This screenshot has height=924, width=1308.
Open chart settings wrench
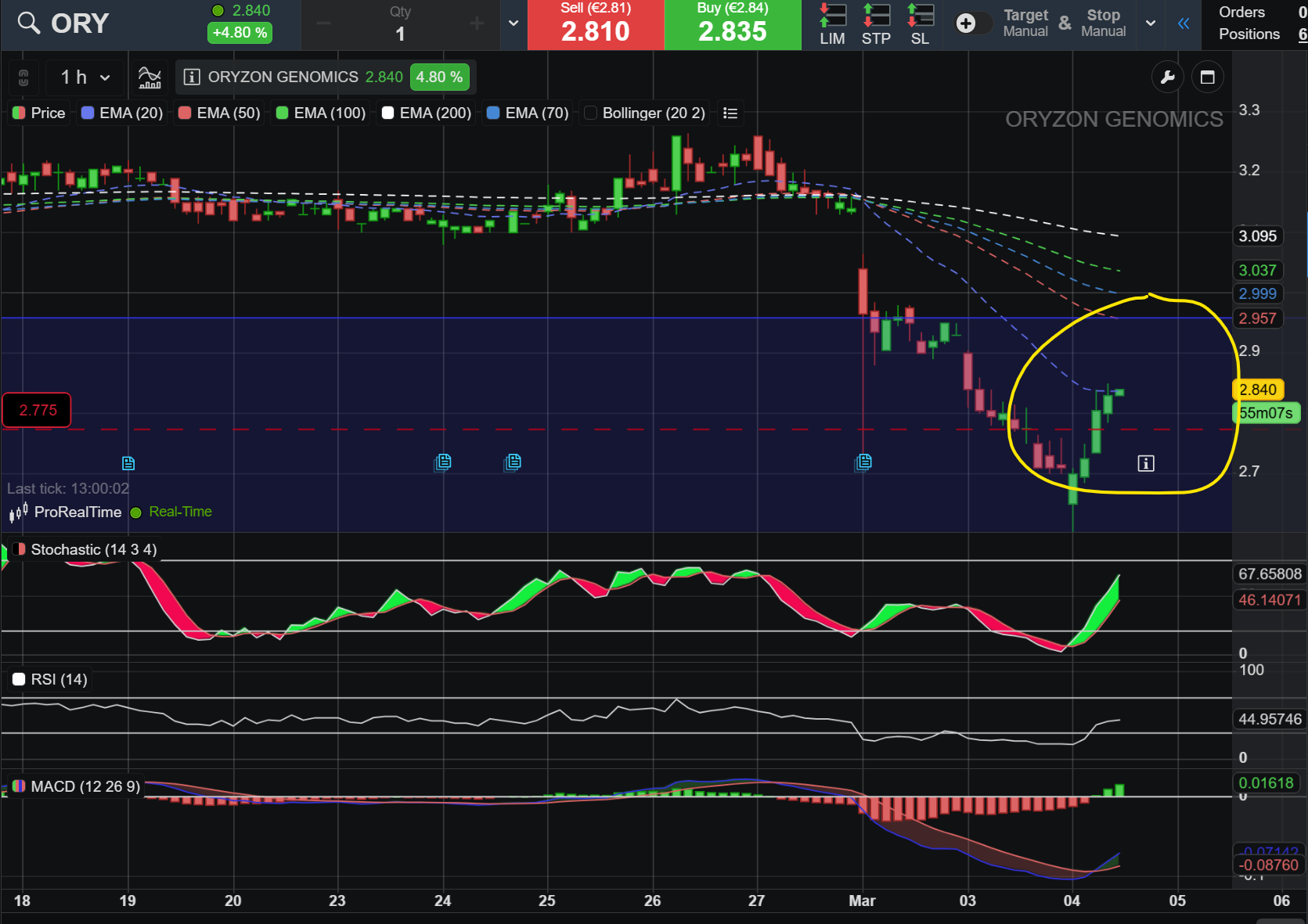tap(1167, 77)
